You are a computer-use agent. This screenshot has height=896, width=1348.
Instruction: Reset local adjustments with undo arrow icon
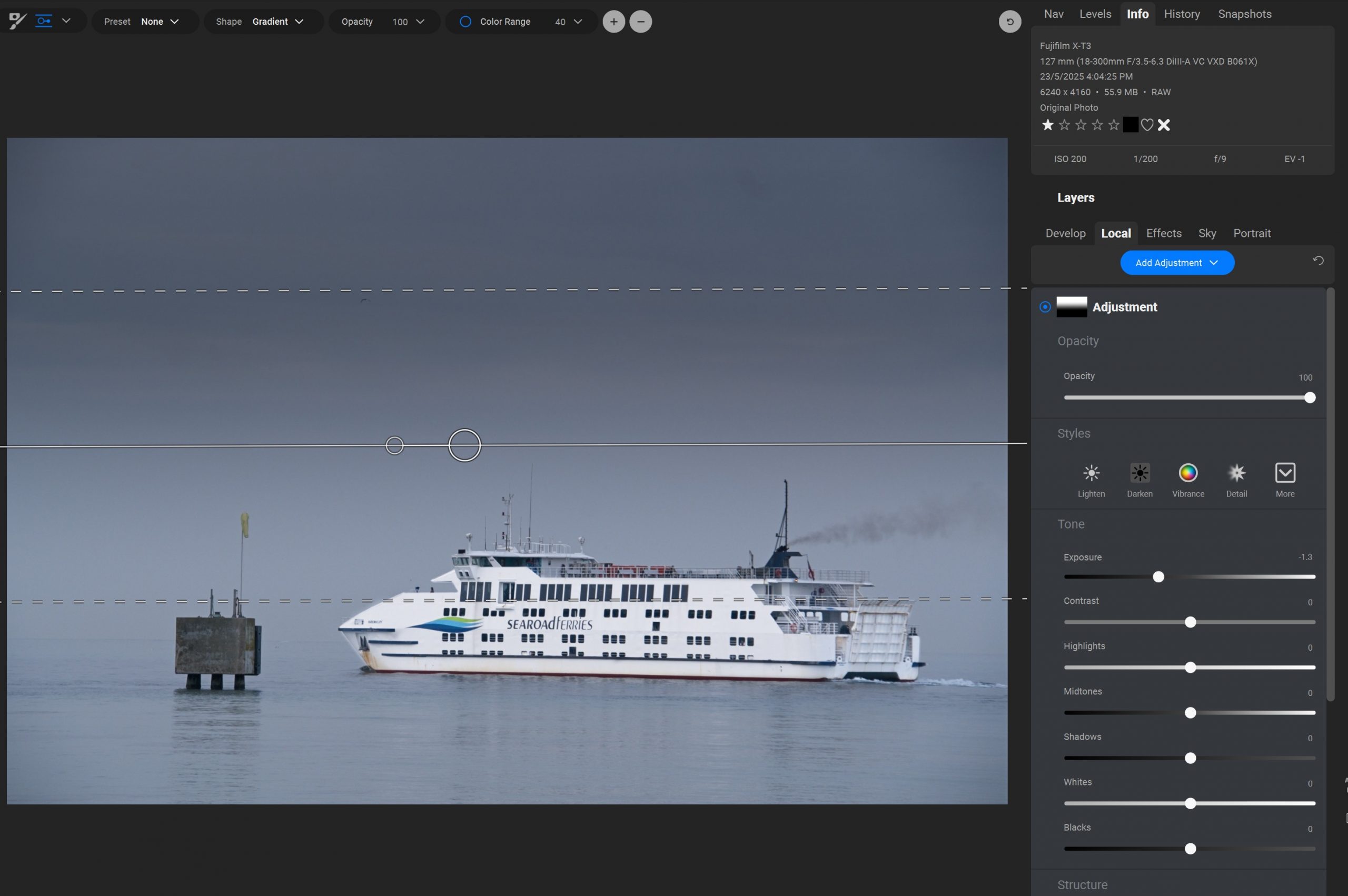click(1317, 261)
